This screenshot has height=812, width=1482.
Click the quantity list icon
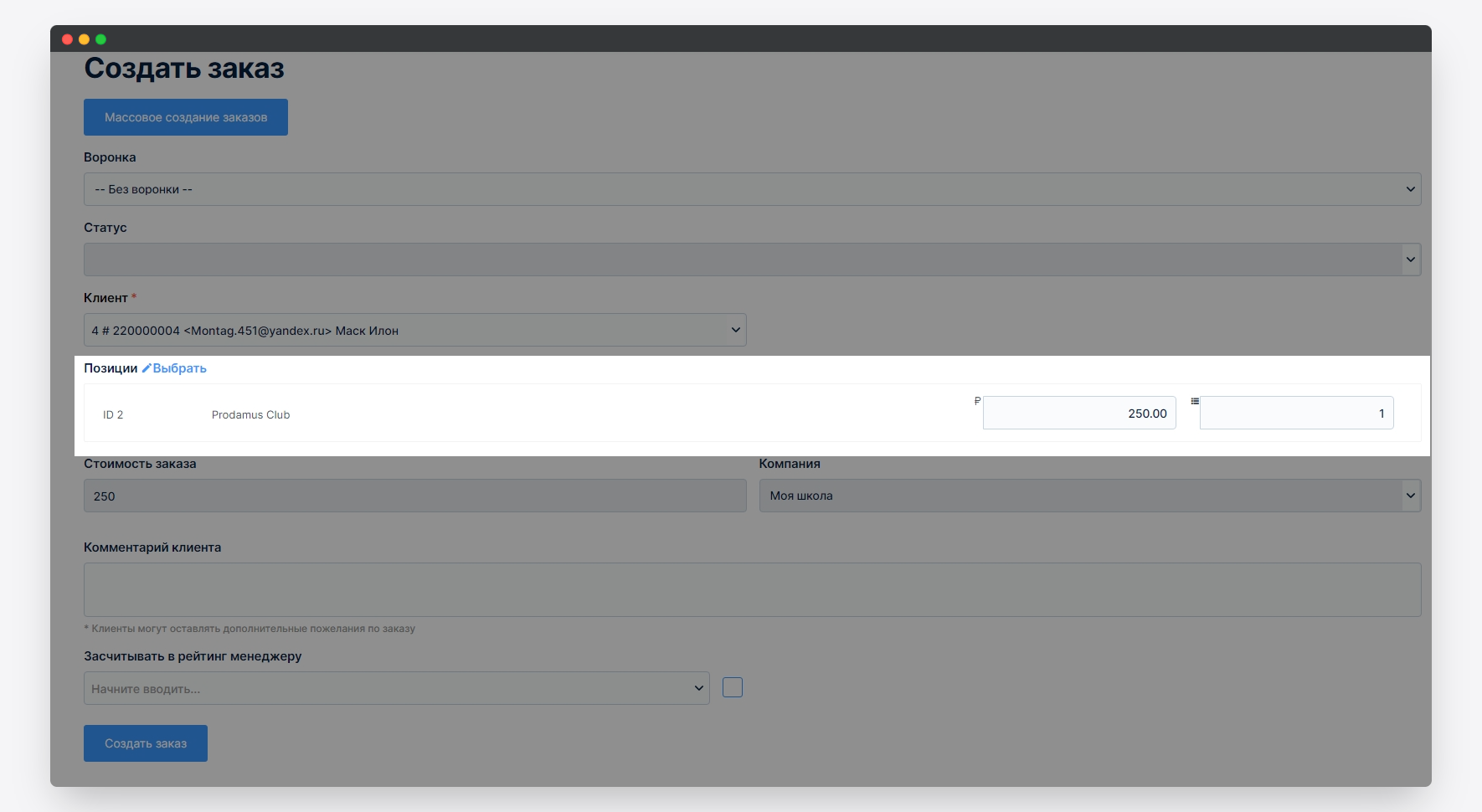click(1195, 401)
